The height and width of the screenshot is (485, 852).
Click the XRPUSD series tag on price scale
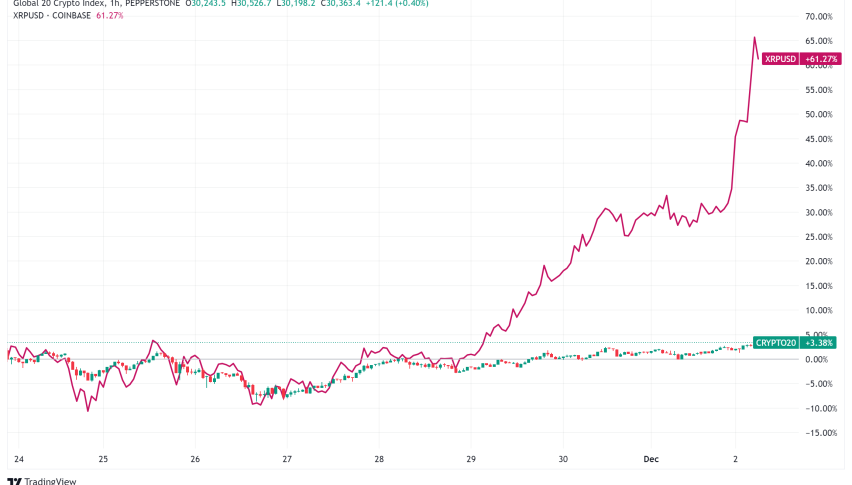coord(779,59)
